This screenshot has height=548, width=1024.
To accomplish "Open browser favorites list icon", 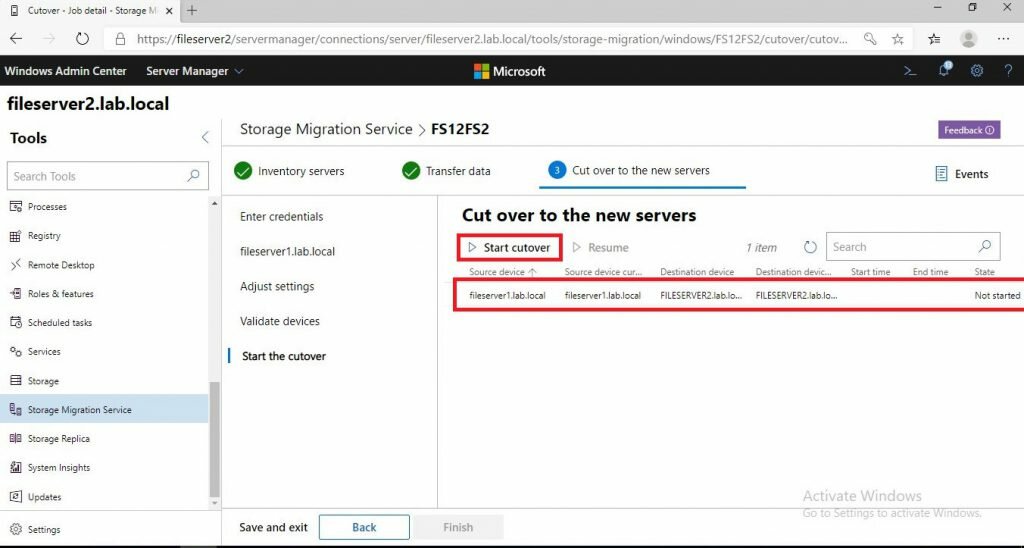I will (934, 39).
